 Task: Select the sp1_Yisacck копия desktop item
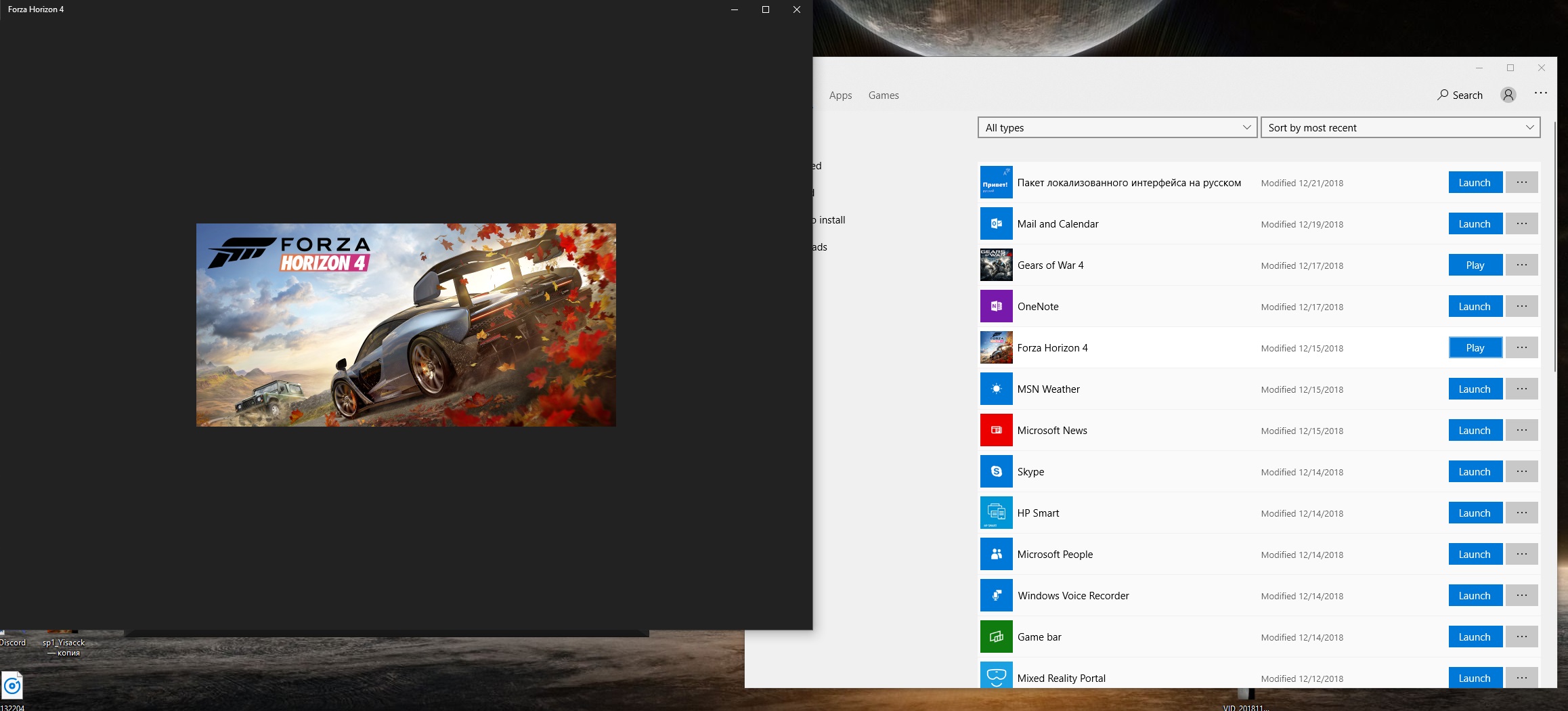[x=64, y=643]
